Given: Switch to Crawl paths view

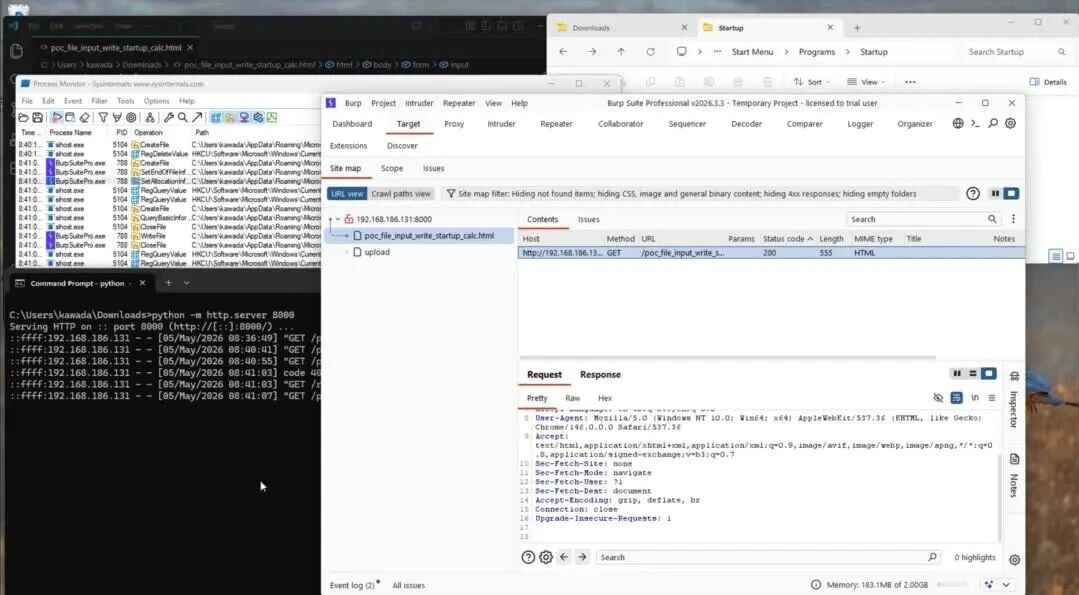Looking at the screenshot, I should [x=401, y=194].
